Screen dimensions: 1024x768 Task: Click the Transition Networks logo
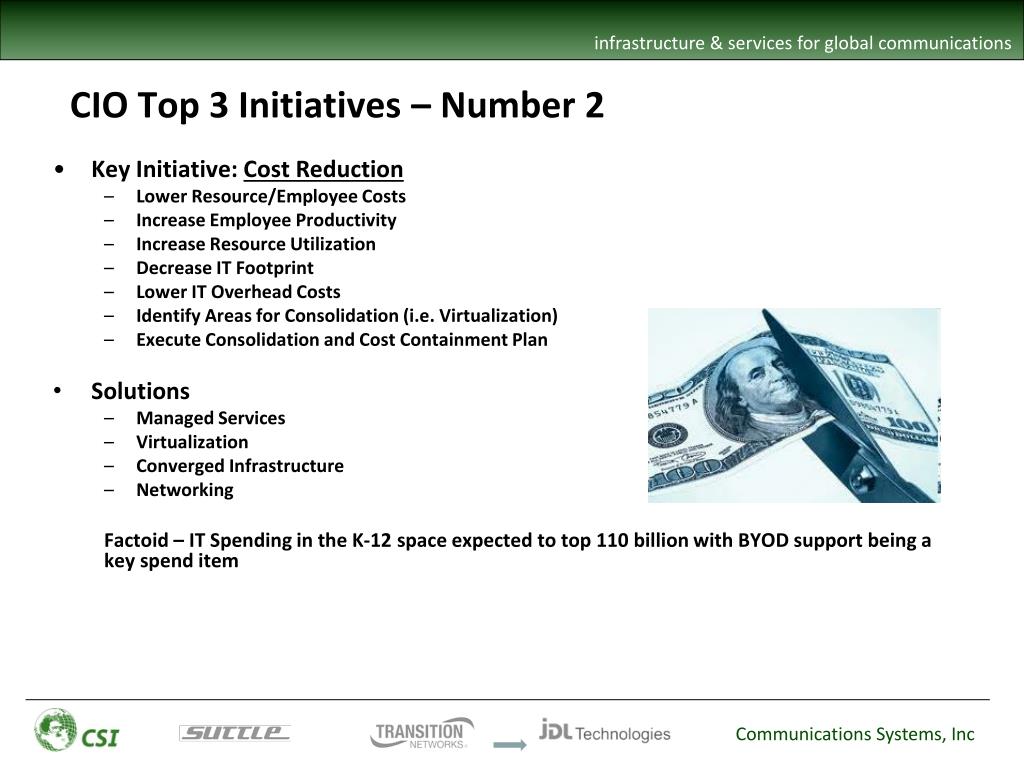click(422, 733)
